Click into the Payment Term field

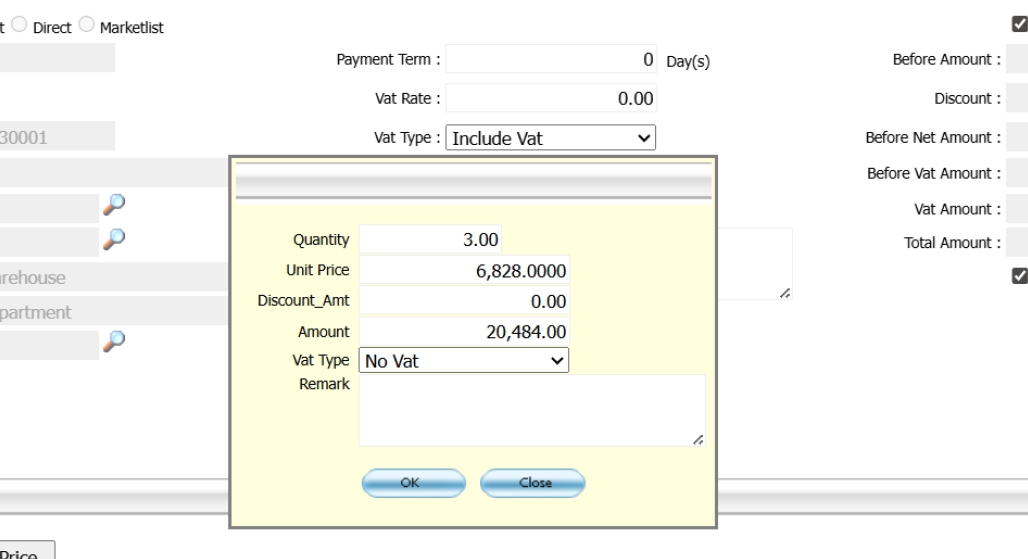551,60
